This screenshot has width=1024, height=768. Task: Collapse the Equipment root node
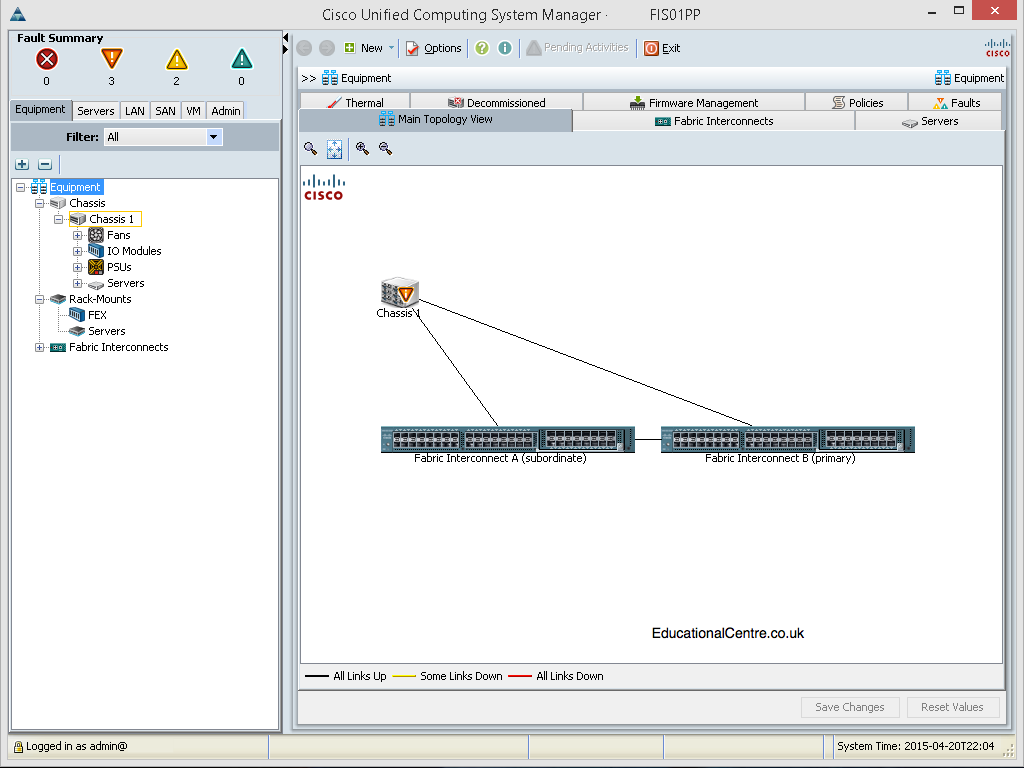pos(20,187)
